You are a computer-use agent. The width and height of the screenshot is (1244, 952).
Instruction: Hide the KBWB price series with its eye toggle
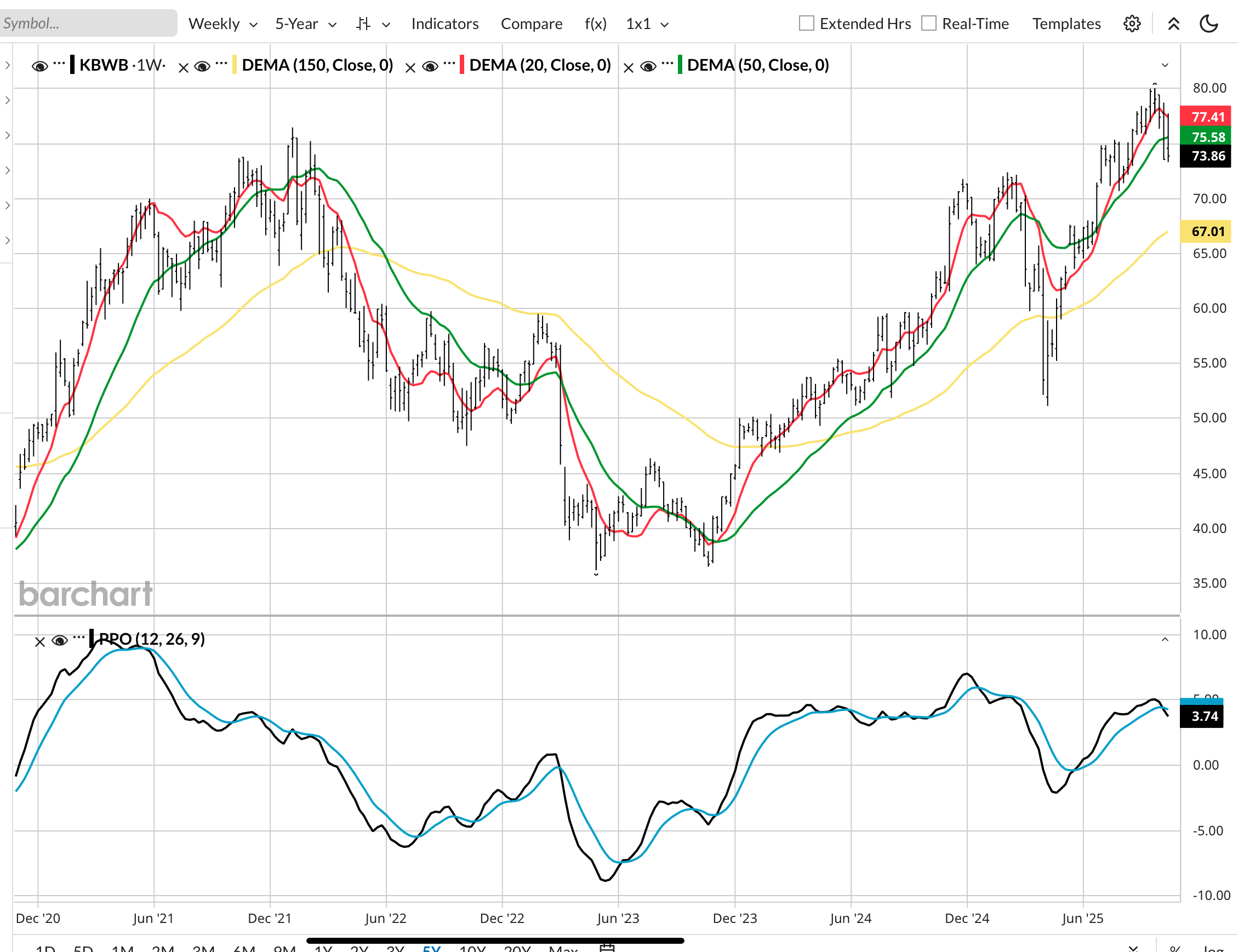(39, 66)
